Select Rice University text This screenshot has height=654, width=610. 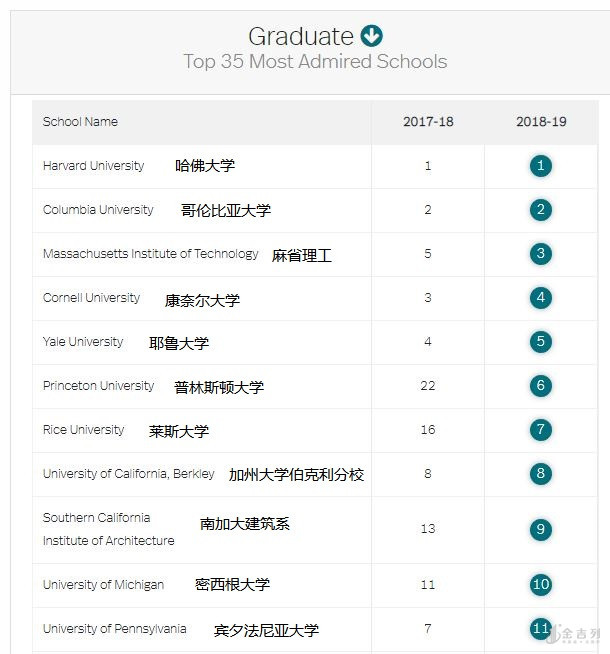(x=83, y=430)
